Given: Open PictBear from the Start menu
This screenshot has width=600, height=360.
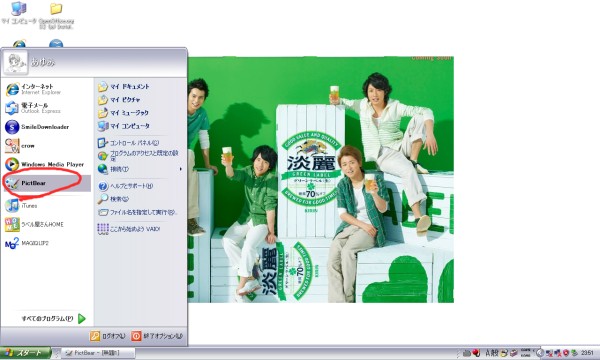Looking at the screenshot, I should pos(47,183).
